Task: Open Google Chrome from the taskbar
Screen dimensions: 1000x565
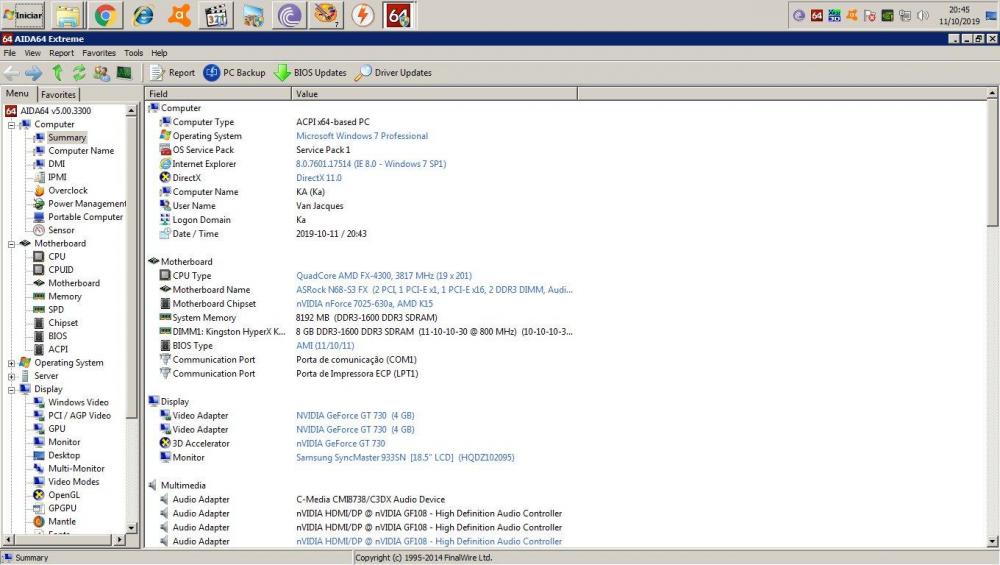Action: pos(109,15)
